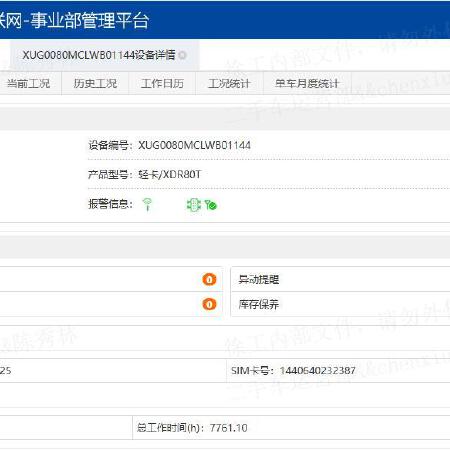Open the 库存保养 row
The height and width of the screenshot is (450, 450).
(340, 304)
